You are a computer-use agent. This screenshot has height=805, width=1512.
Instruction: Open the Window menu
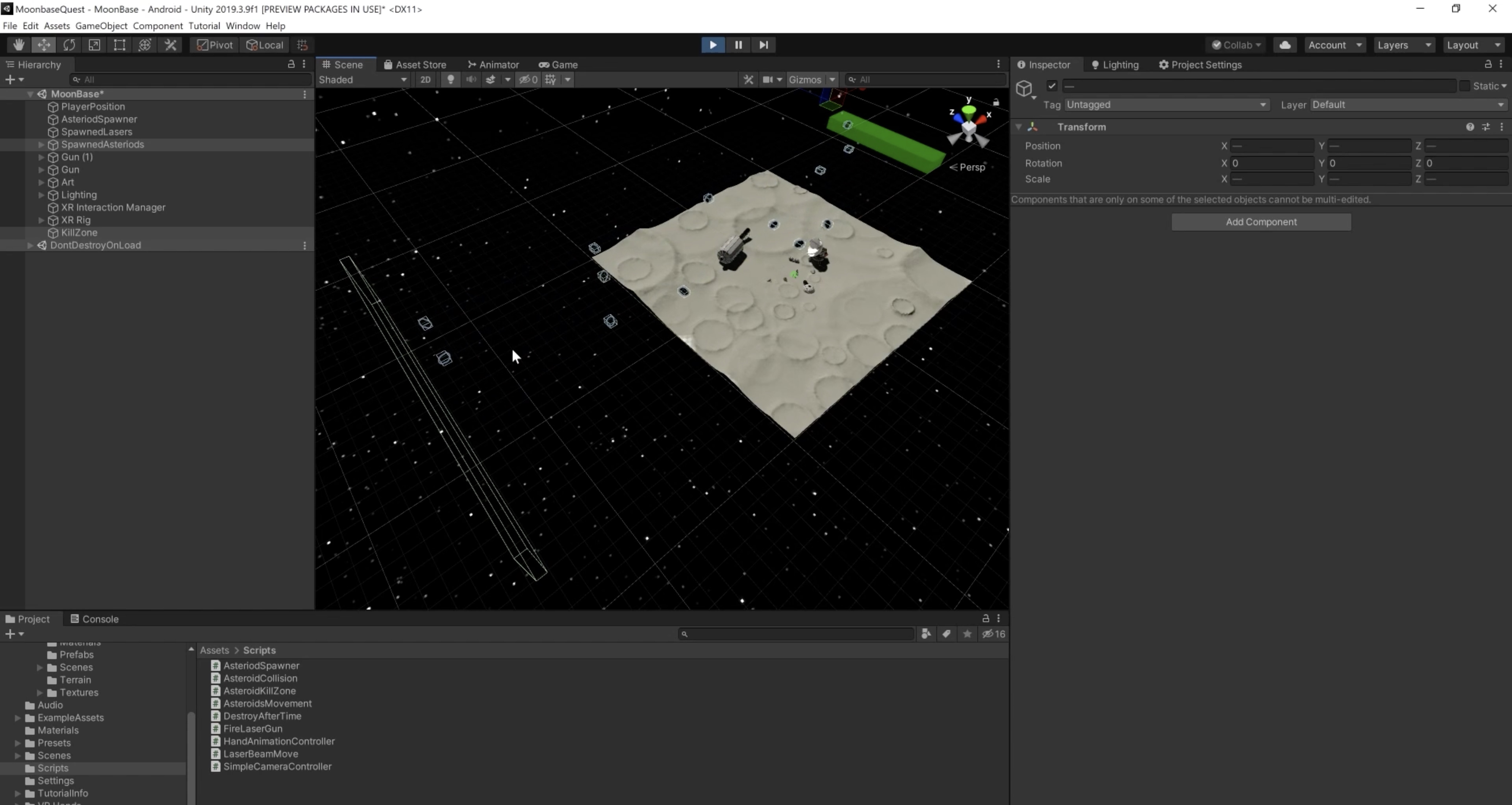click(x=242, y=26)
